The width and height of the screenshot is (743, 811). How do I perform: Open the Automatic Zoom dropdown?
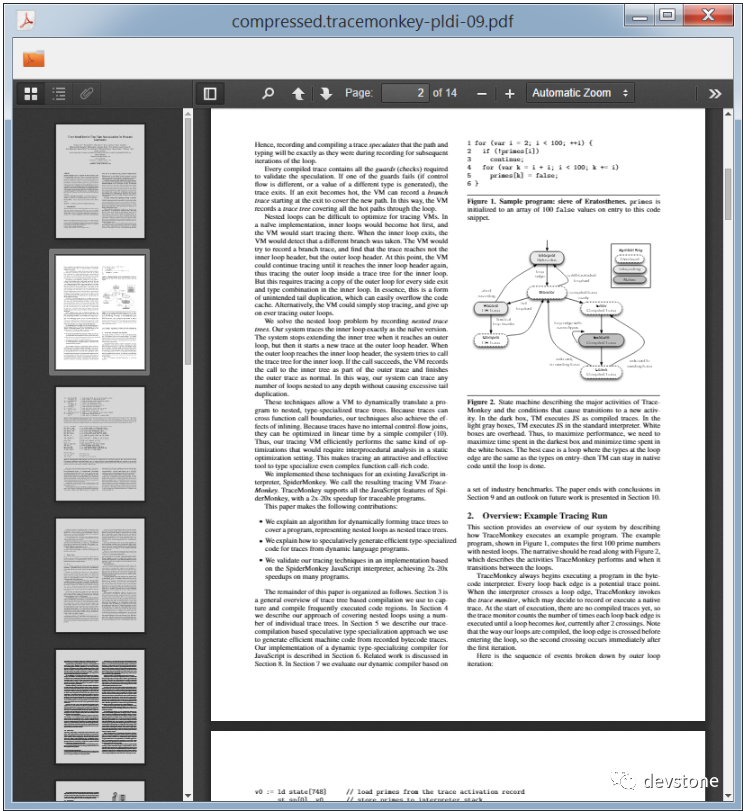580,93
